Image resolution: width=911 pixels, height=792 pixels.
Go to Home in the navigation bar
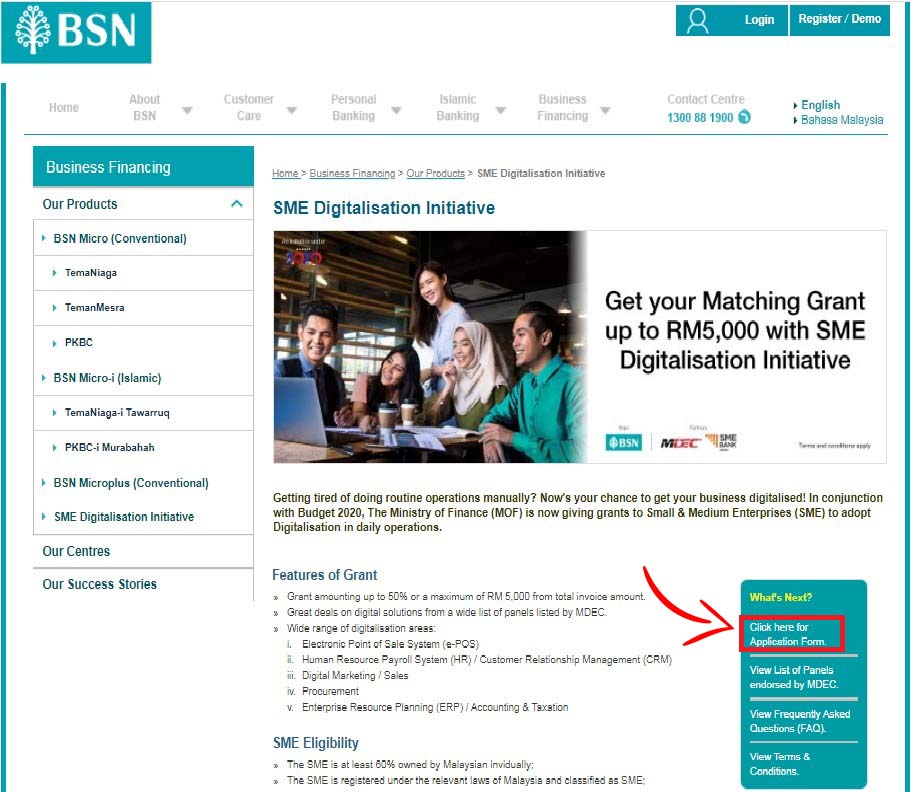click(64, 107)
